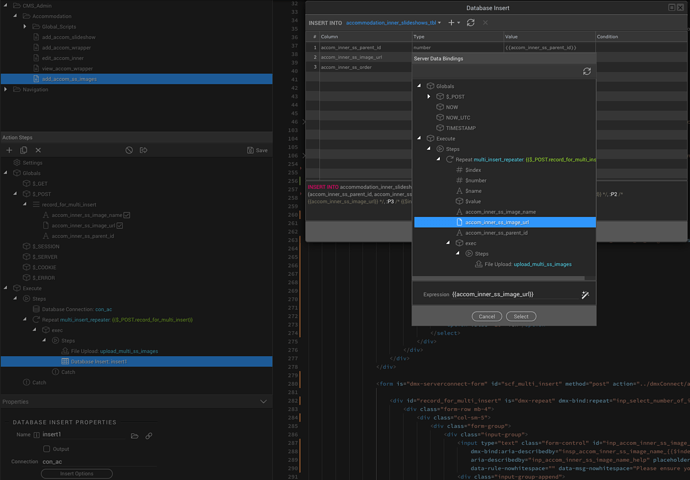This screenshot has width=690, height=480.
Task: Click the Expression input field
Action: pos(514,294)
